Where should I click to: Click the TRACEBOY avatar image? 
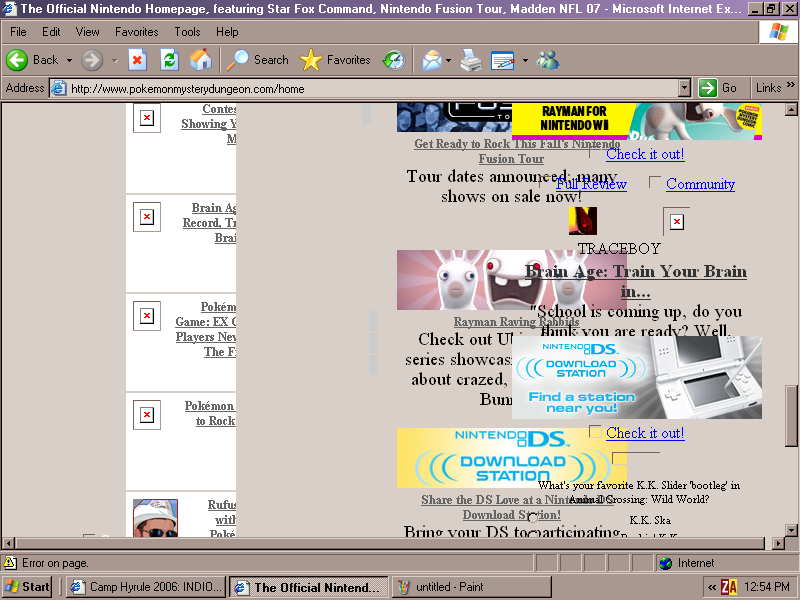click(583, 221)
